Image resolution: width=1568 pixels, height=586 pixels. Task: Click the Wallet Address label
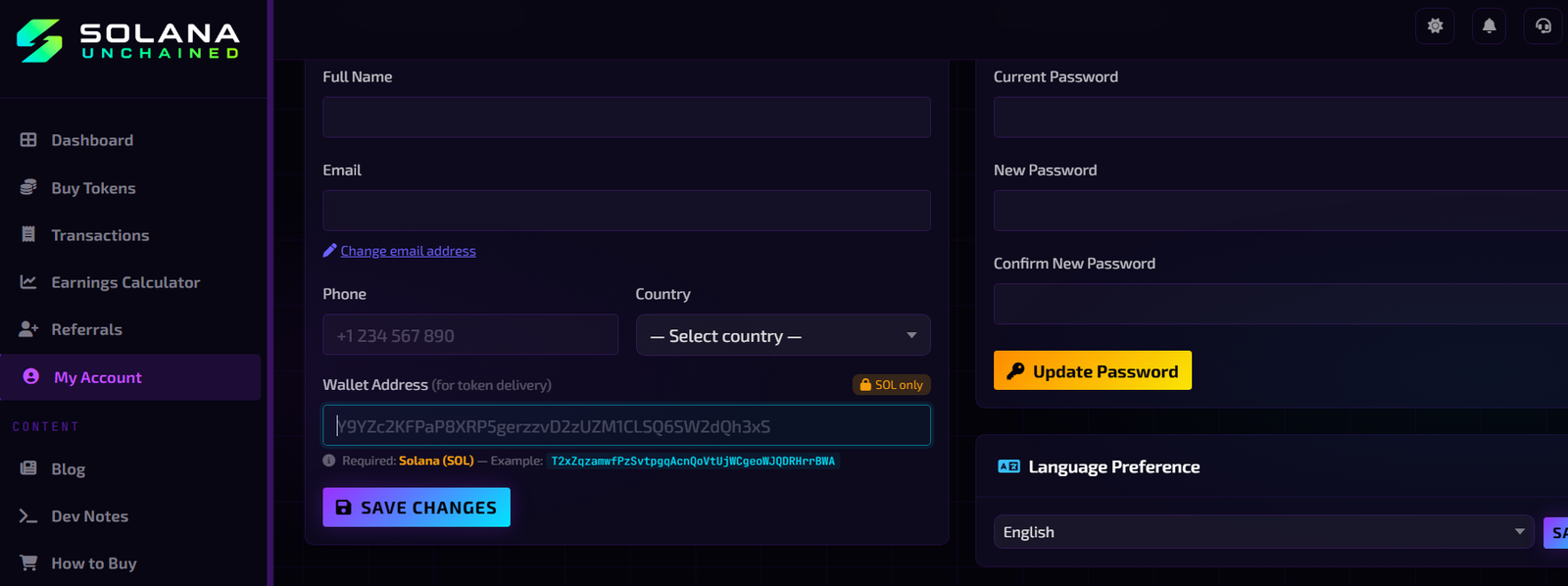(x=375, y=385)
